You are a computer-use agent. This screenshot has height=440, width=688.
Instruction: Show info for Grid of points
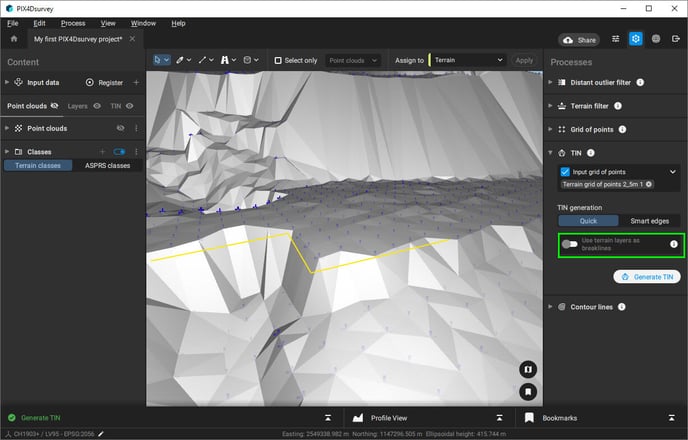click(622, 129)
